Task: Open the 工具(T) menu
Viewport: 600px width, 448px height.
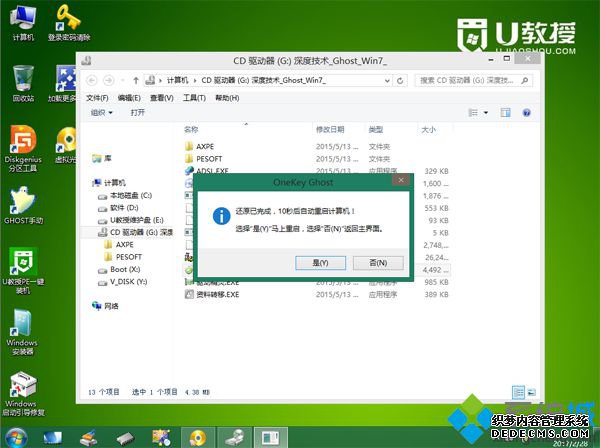Action: (194, 98)
